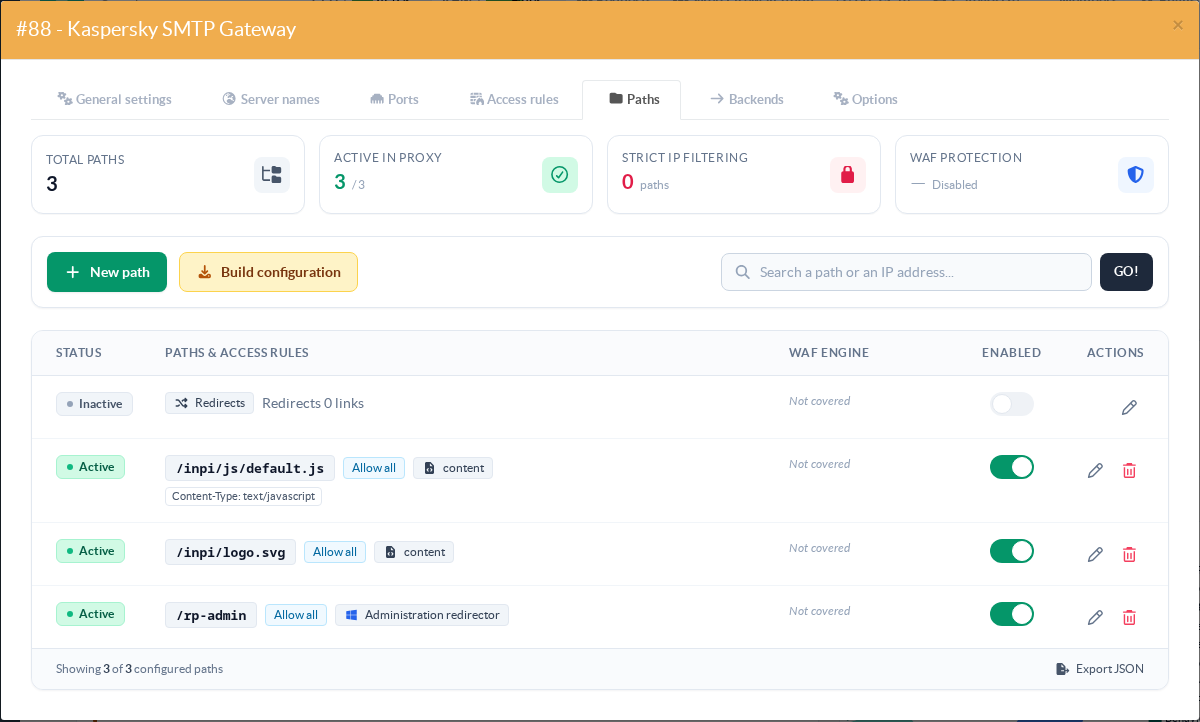Select the Paths tab
1200x722 pixels.
point(632,99)
